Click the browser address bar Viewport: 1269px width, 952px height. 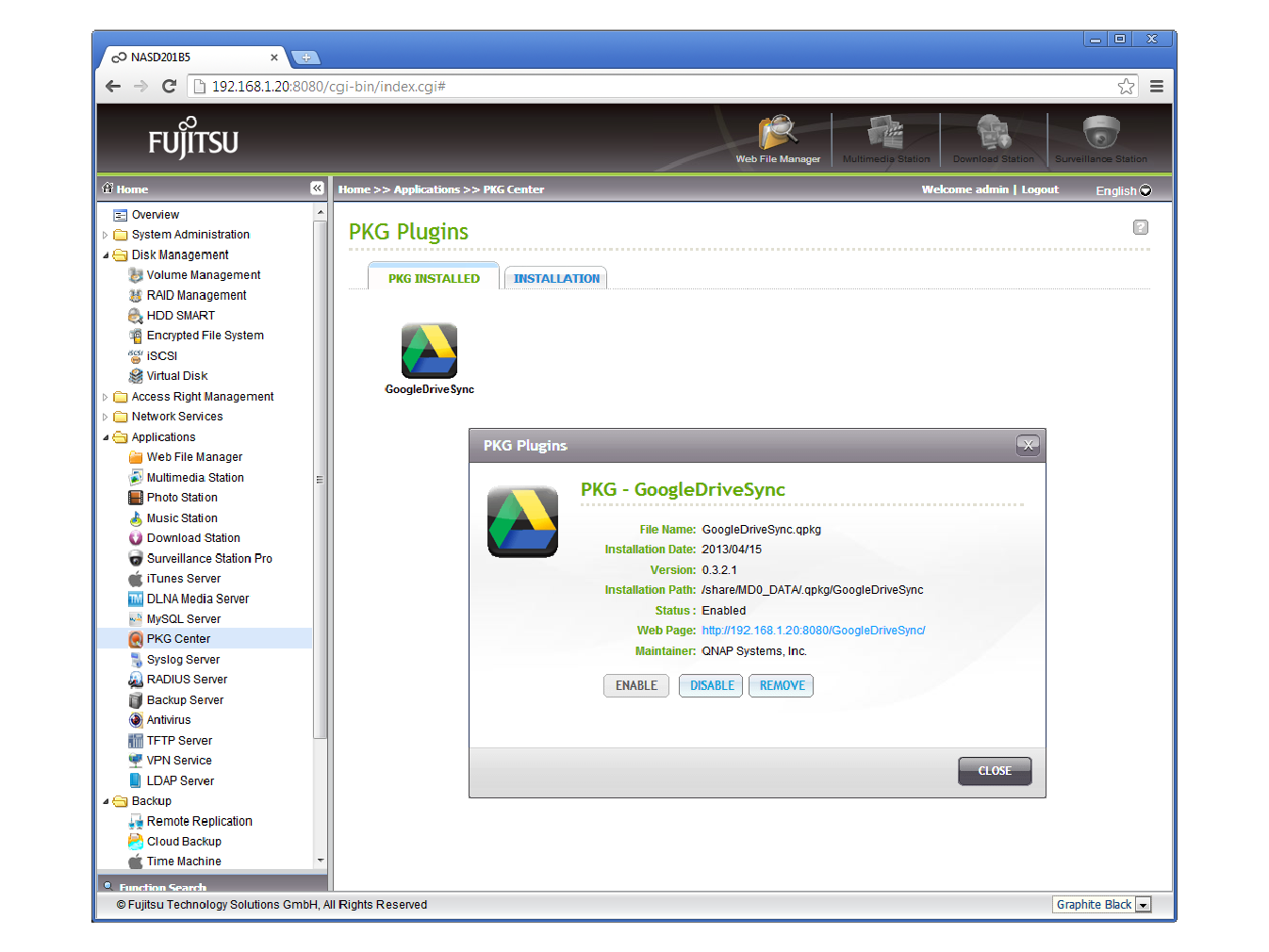click(x=662, y=87)
